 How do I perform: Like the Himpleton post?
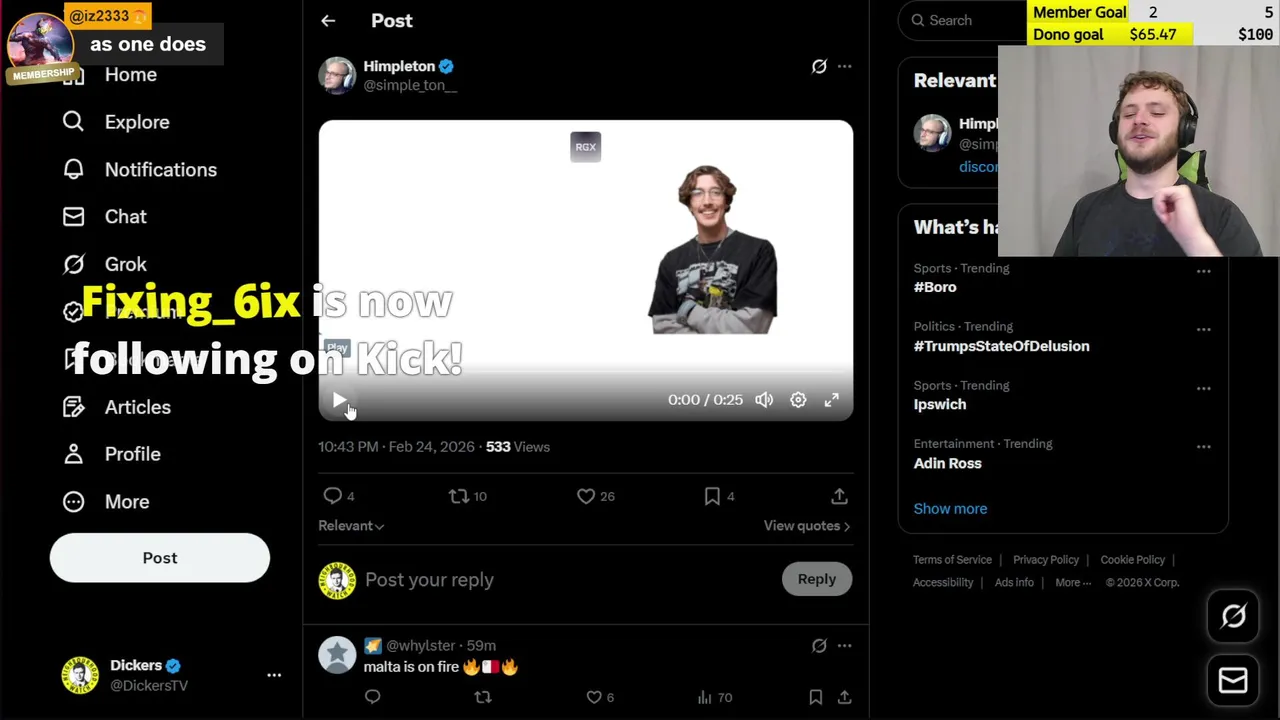(x=586, y=496)
